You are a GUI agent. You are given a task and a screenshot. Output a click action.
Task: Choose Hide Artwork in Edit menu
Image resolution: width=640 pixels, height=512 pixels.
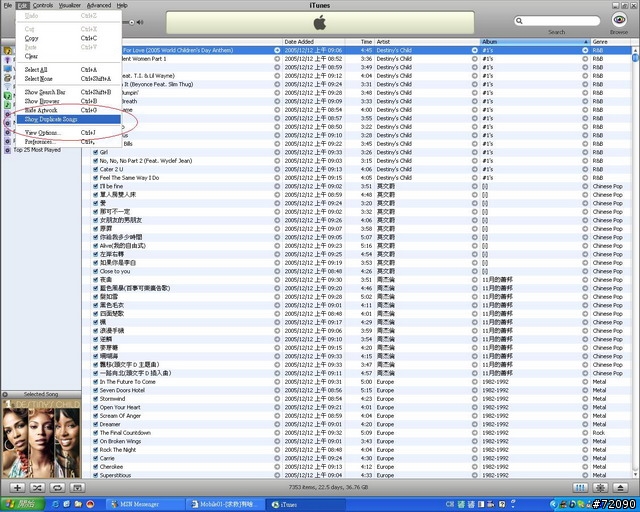[x=69, y=110]
